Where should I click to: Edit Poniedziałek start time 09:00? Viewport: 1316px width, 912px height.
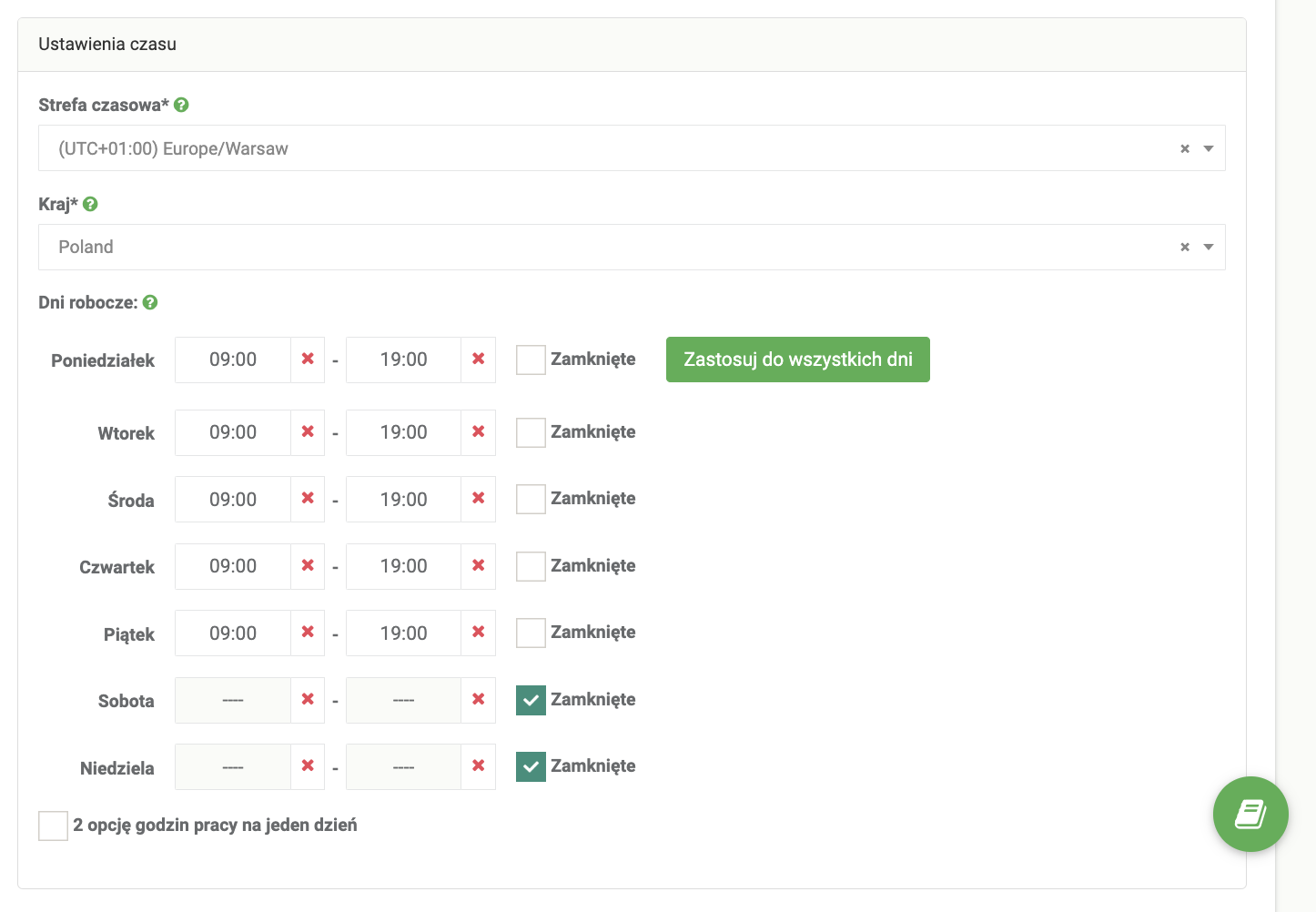click(x=233, y=360)
